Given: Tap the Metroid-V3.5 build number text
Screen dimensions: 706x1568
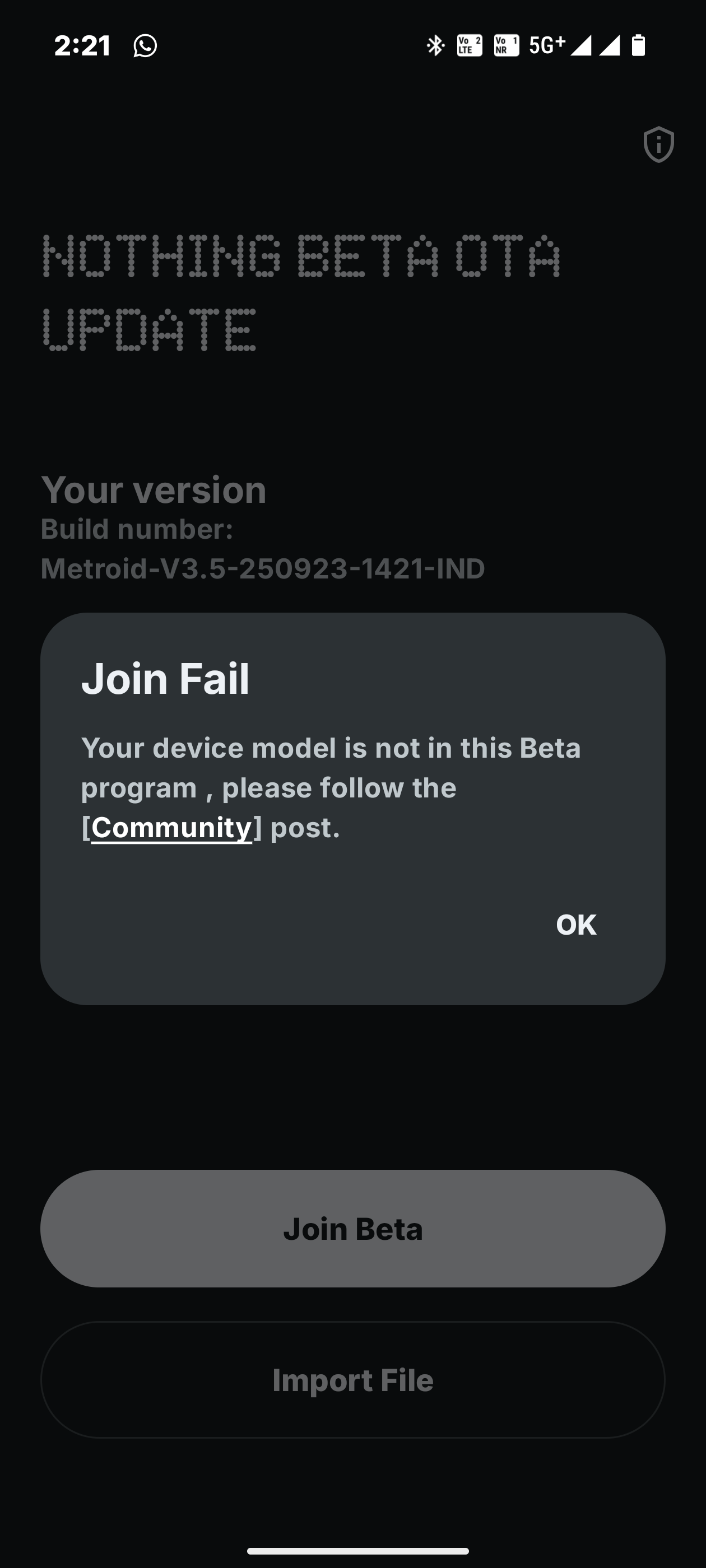Looking at the screenshot, I should click(263, 568).
